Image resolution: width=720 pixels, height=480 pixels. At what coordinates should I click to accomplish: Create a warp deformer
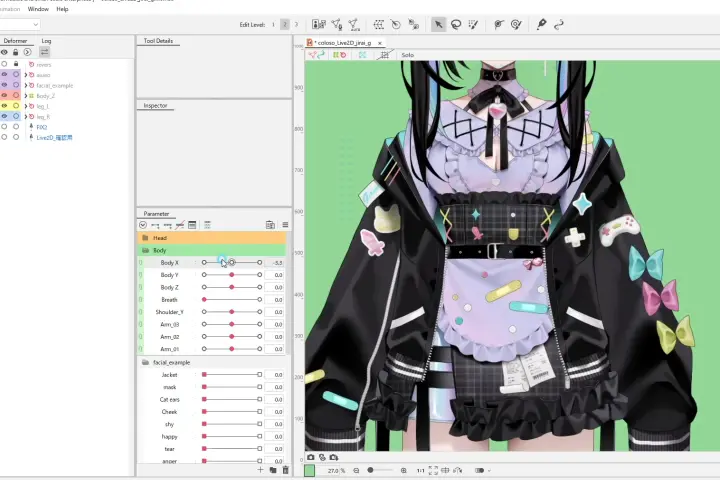coord(378,24)
